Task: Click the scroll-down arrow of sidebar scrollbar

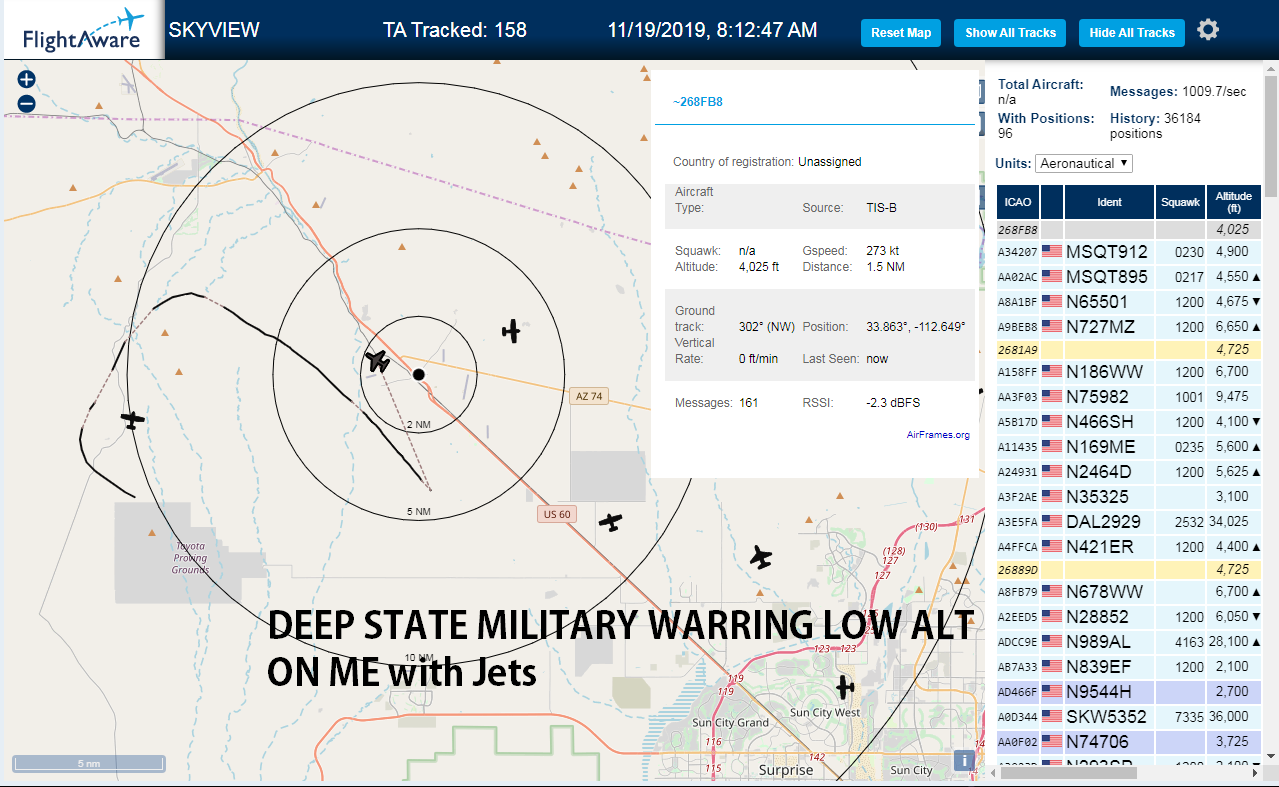Action: pyautogui.click(x=1271, y=755)
